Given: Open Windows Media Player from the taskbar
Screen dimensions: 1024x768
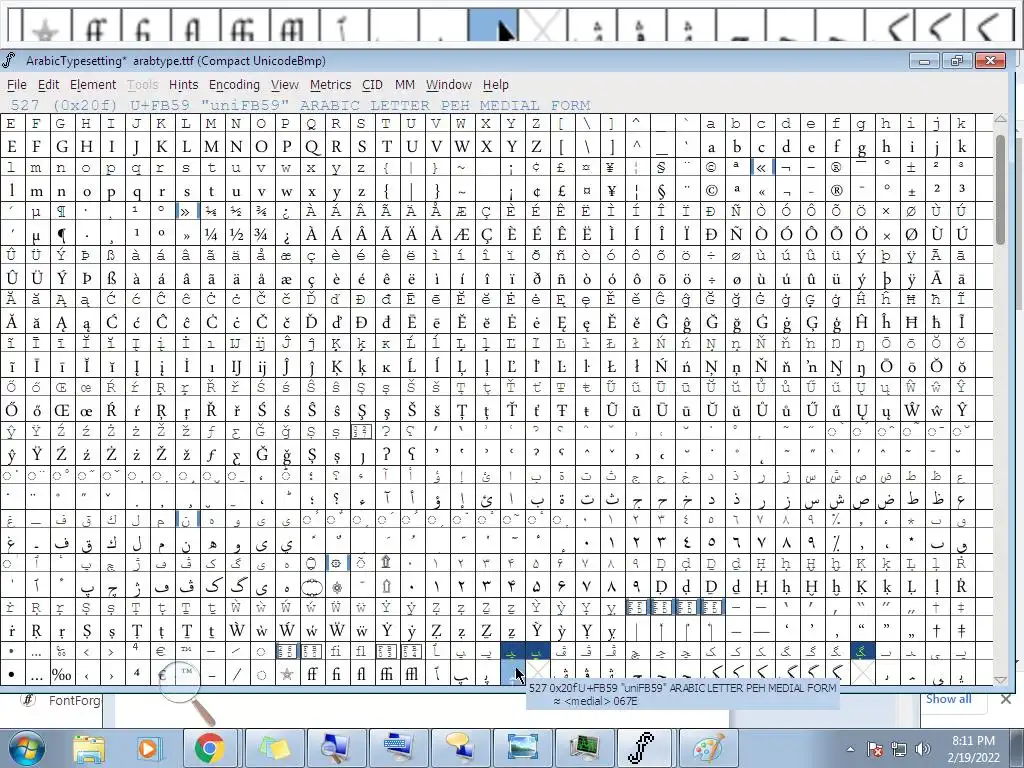Looking at the screenshot, I should (148, 748).
